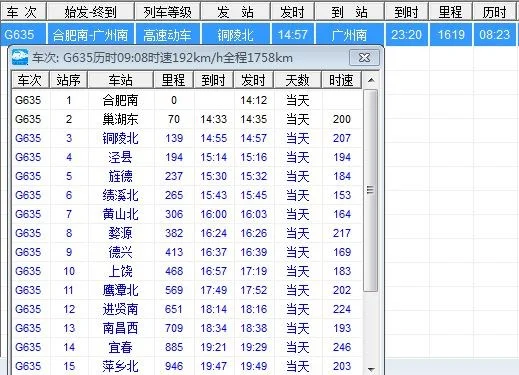Screen dimensions: 519x375
Task: Click arrival time 16:57 at 上饶
Action: tap(213, 271)
